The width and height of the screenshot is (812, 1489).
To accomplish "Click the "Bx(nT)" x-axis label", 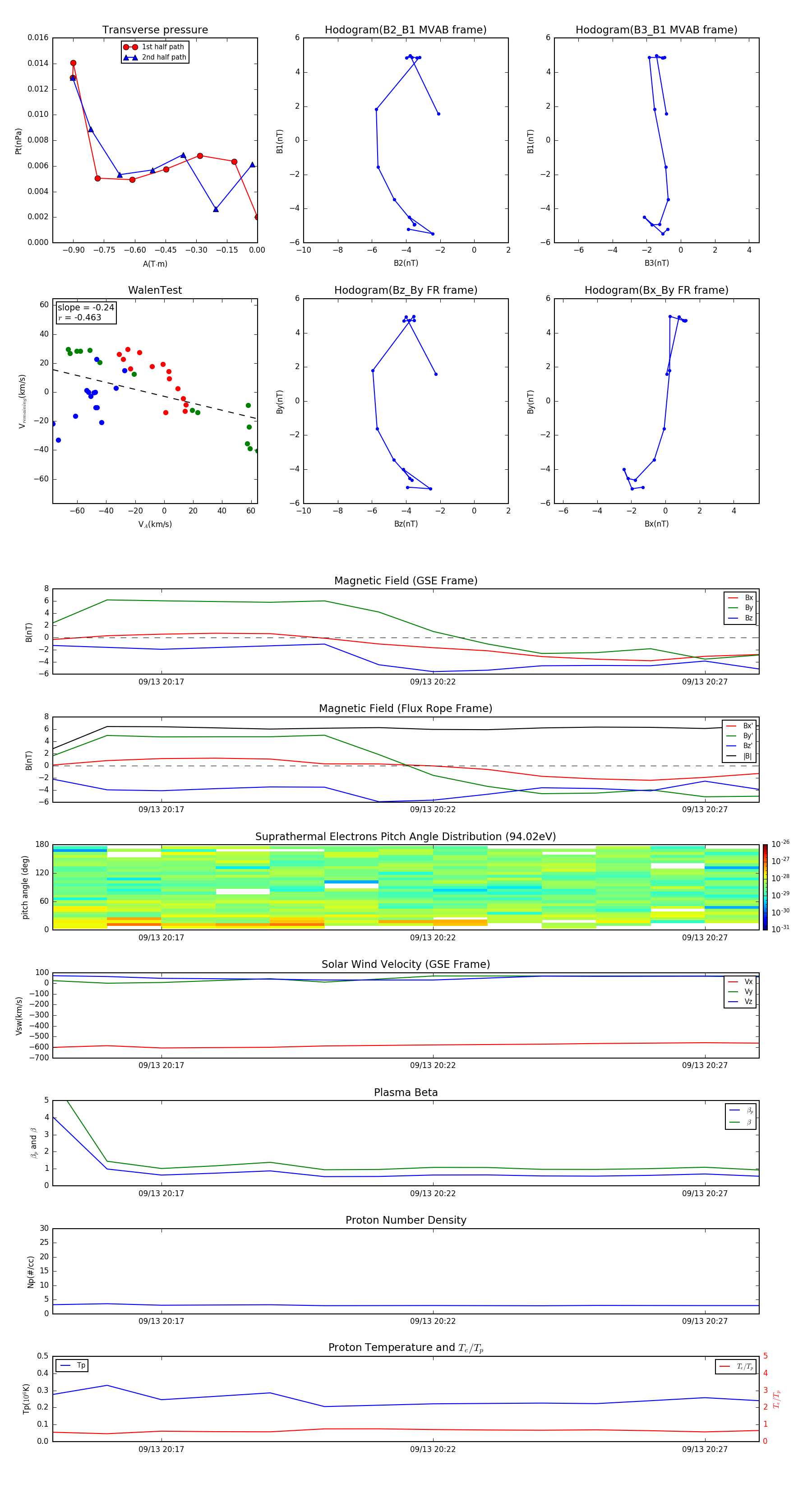I will [656, 524].
